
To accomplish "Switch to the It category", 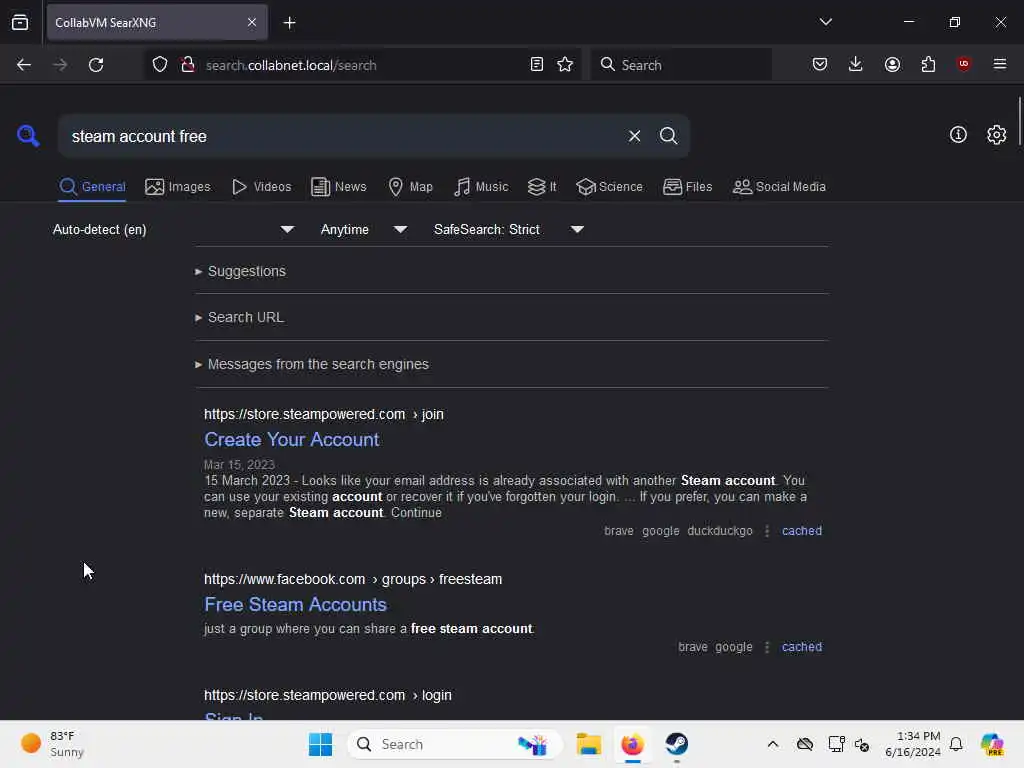I will point(541,187).
